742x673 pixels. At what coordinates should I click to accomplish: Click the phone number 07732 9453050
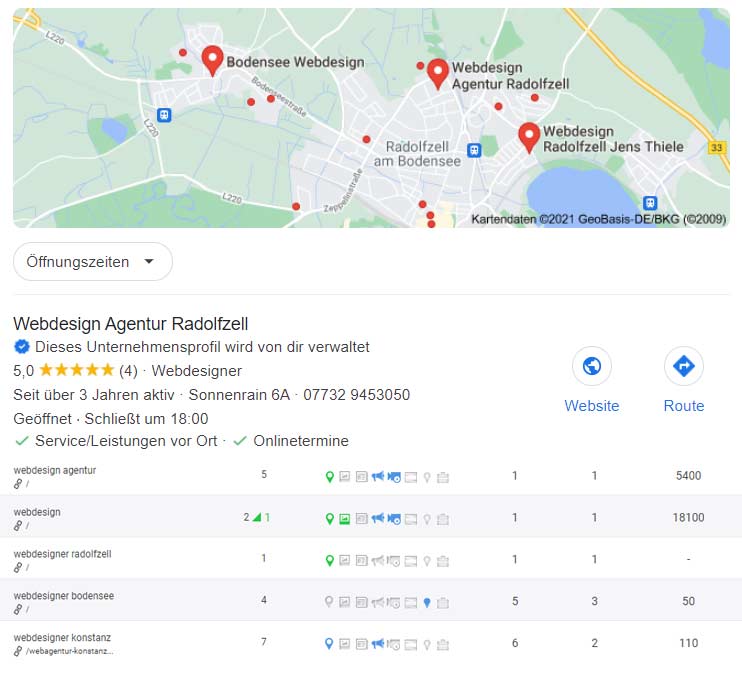[x=356, y=395]
